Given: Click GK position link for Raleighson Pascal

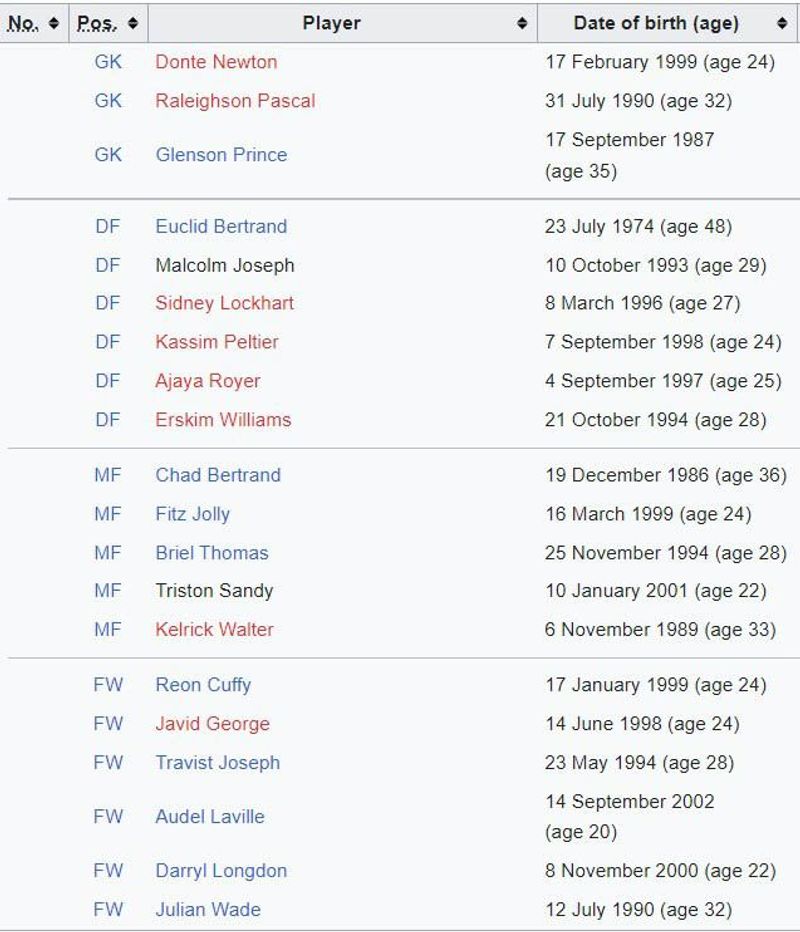Looking at the screenshot, I should [x=108, y=100].
